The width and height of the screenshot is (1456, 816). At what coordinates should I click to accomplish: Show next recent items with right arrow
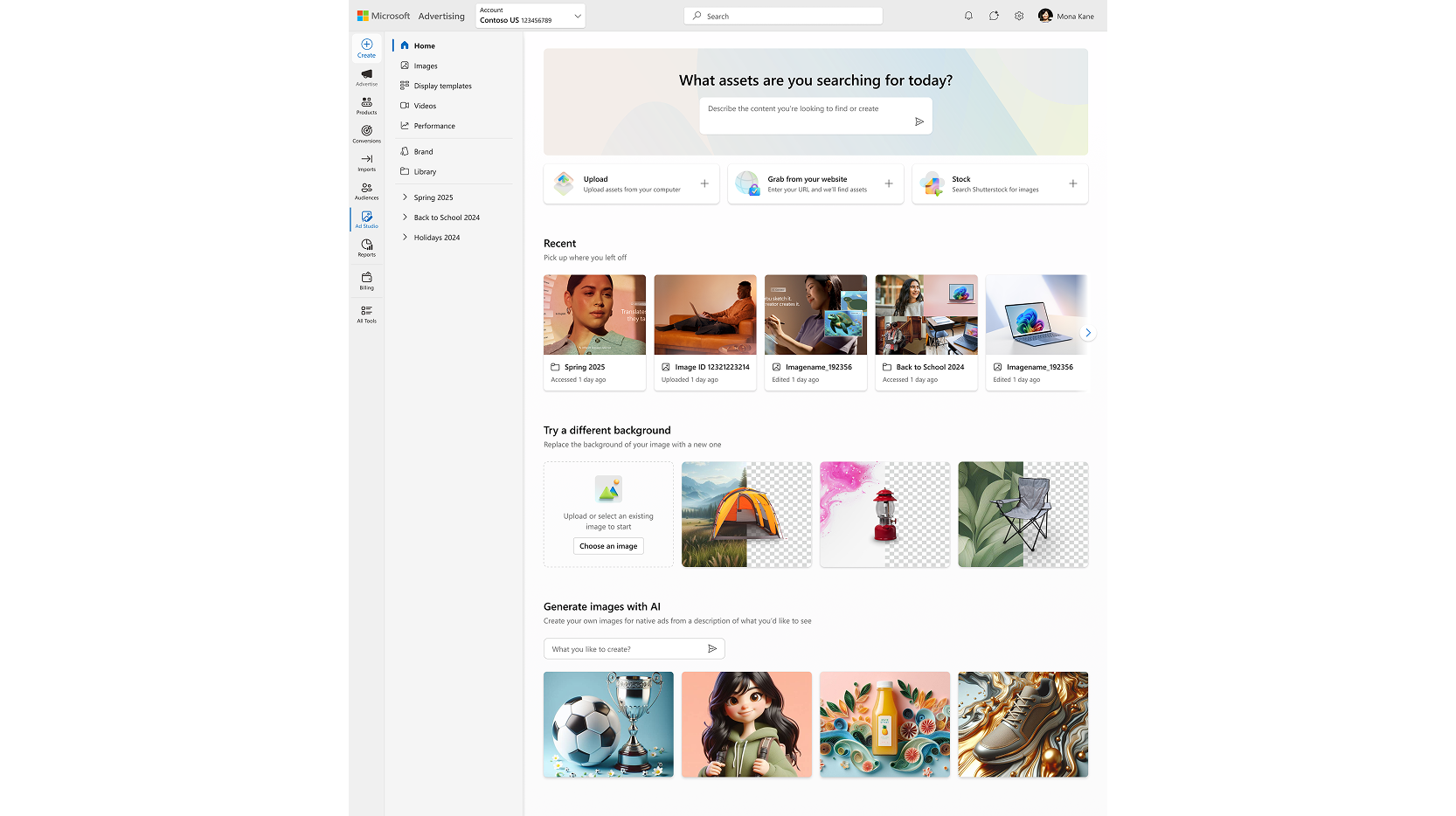click(x=1087, y=333)
